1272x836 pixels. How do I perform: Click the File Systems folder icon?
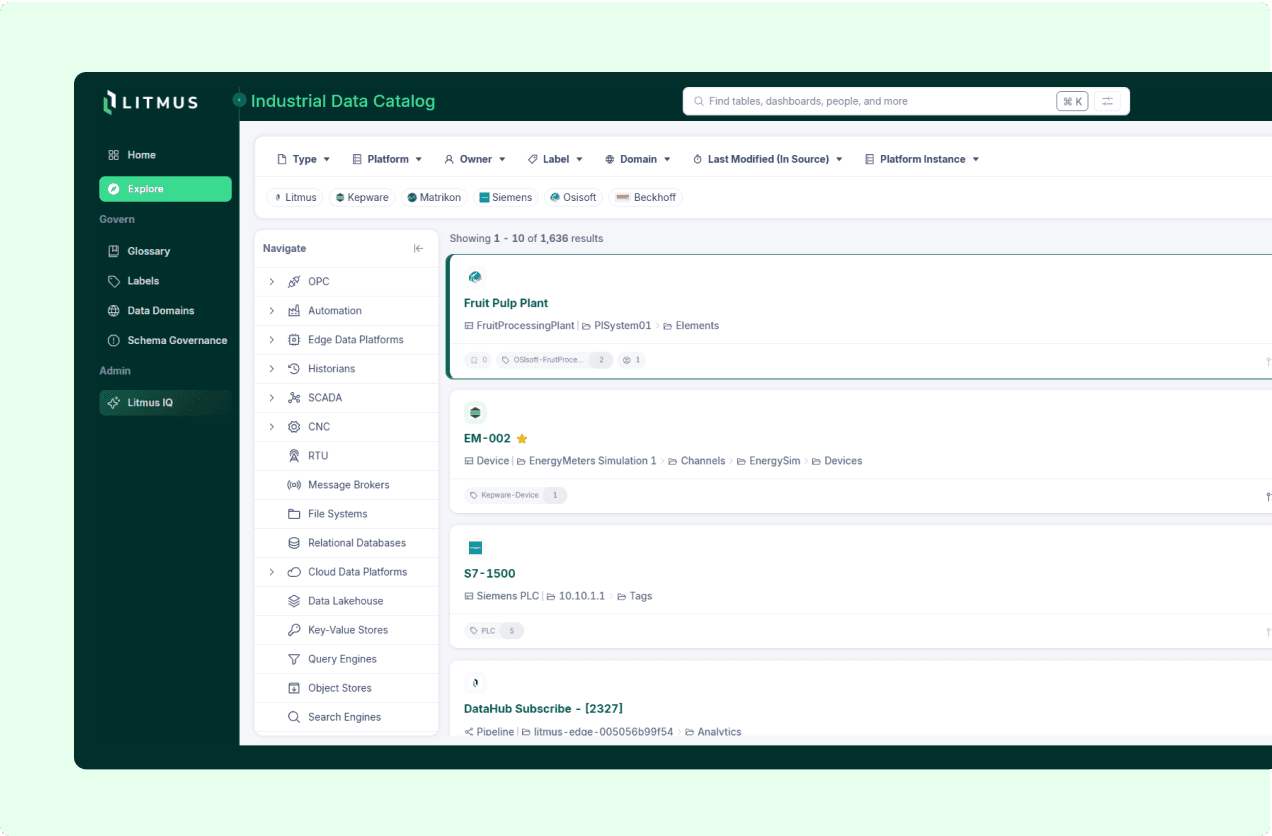pos(294,514)
